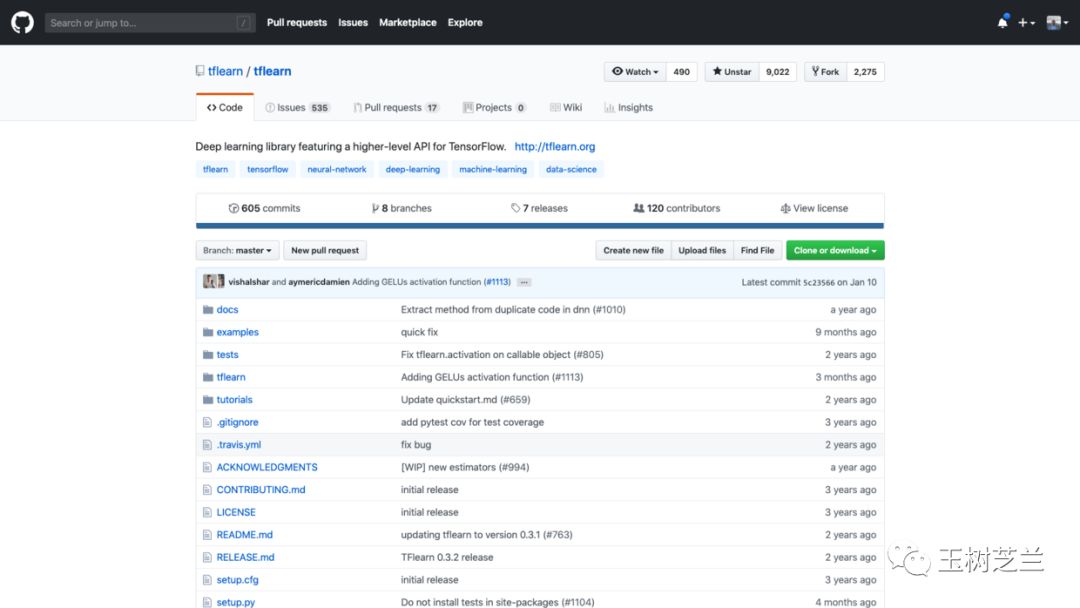This screenshot has height=608, width=1080.
Task: Open Explore in top navigation
Action: 465,23
